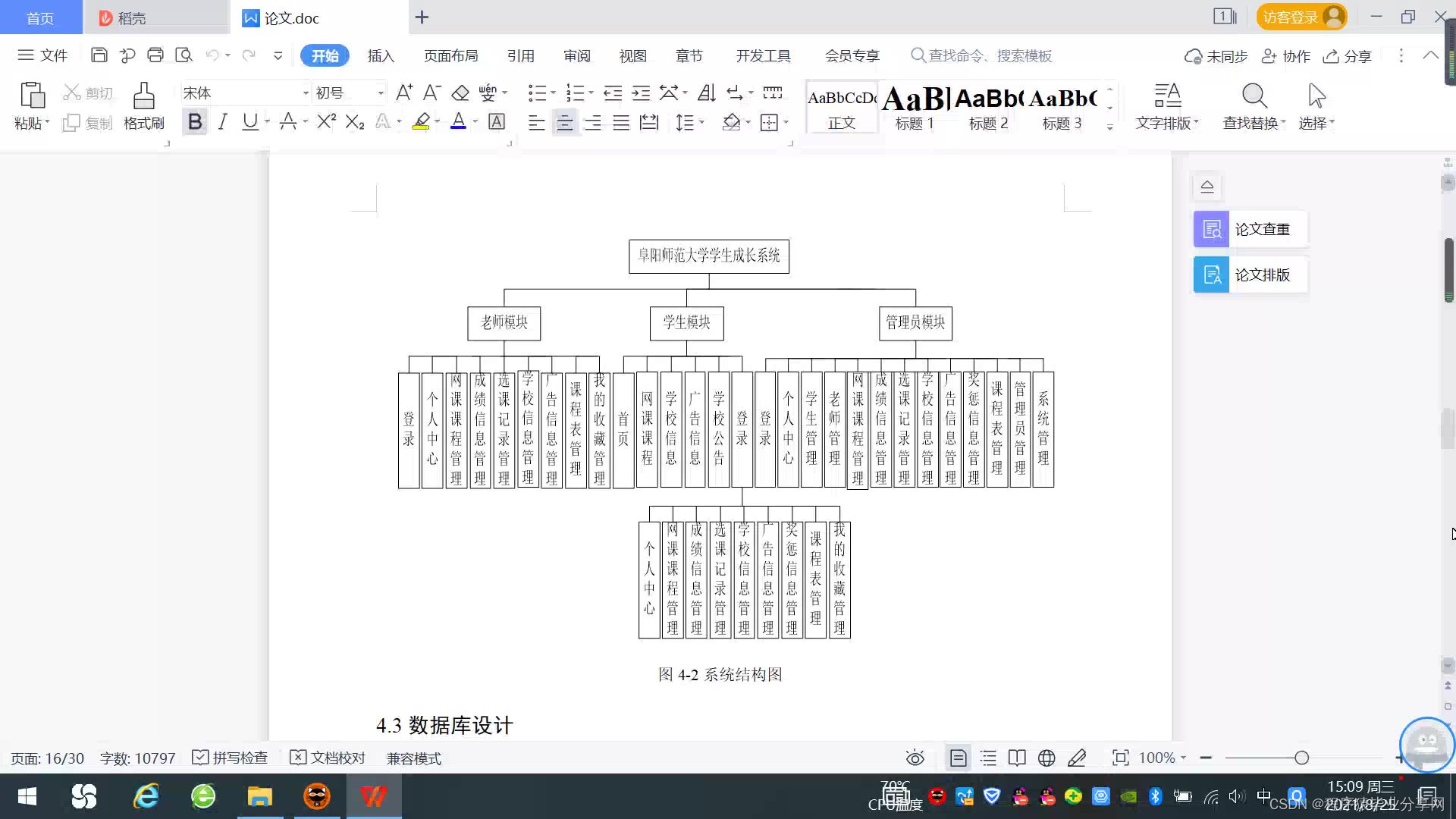Click the zoom slider handle
Viewport: 1456px width, 819px height.
click(x=1301, y=758)
